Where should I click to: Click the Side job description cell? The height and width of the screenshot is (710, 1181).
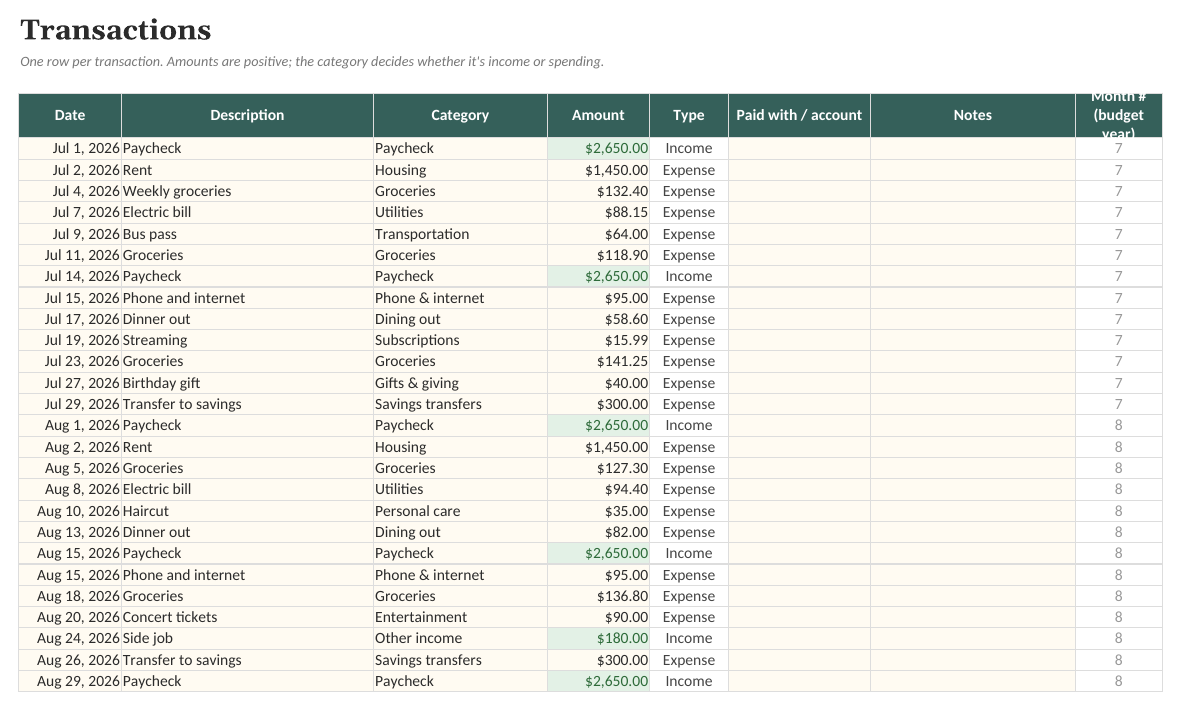[247, 638]
